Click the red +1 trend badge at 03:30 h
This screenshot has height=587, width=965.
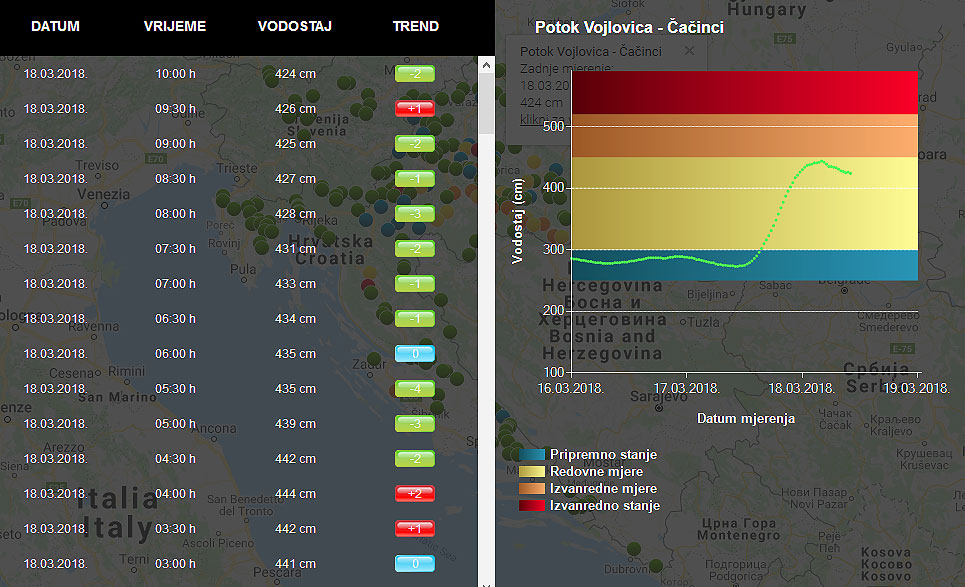pyautogui.click(x=415, y=529)
